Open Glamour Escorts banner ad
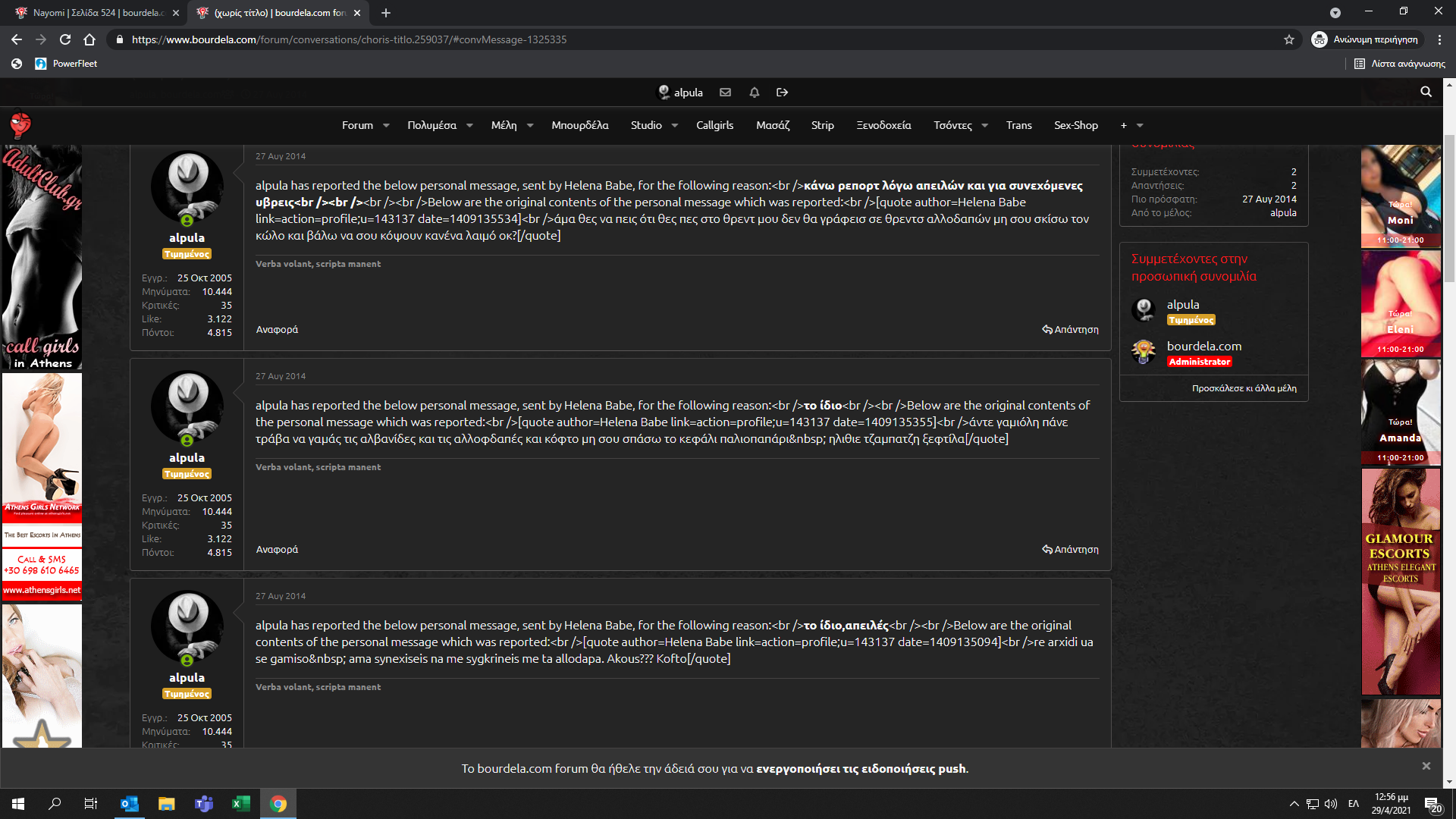This screenshot has height=819, width=1456. 1401,581
